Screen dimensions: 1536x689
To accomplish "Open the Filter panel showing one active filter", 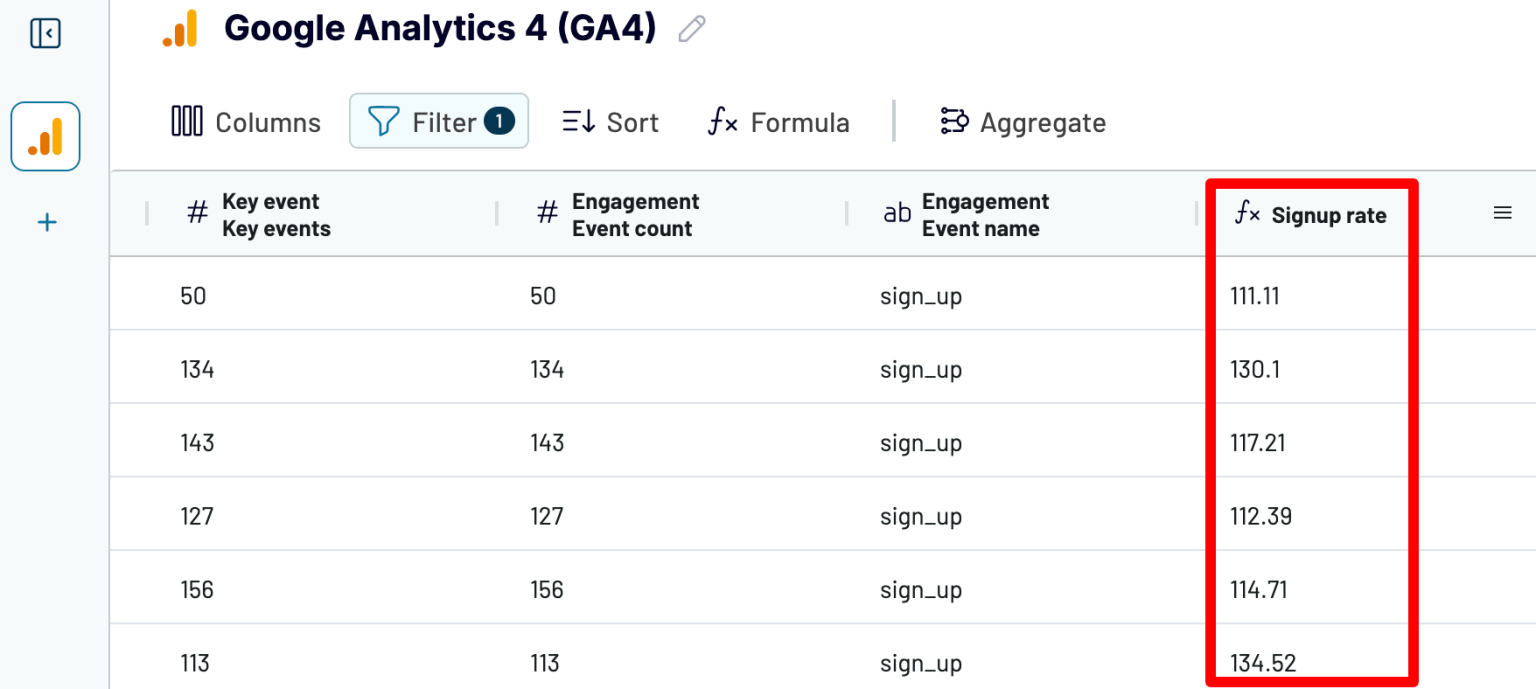I will [x=438, y=120].
